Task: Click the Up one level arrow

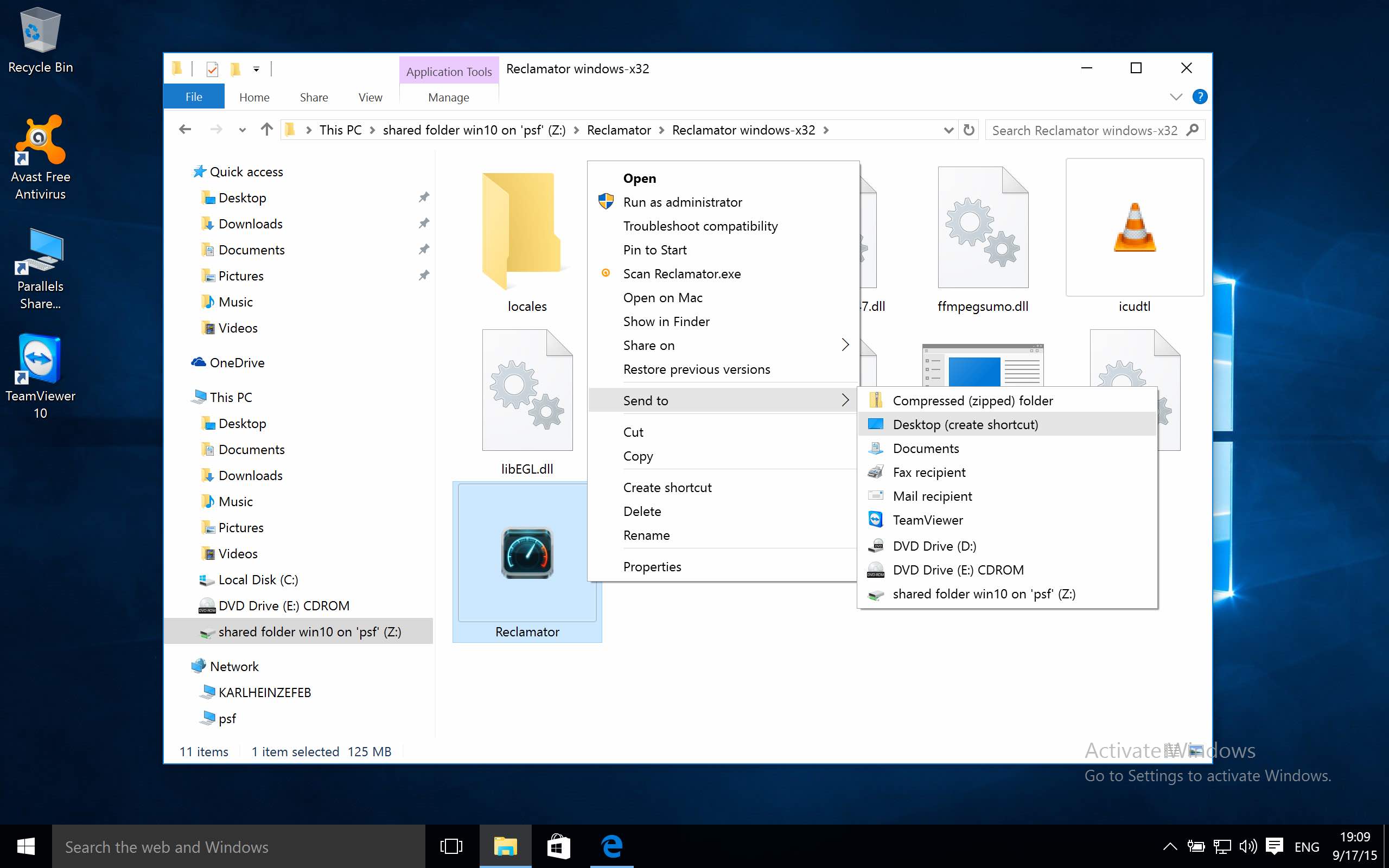Action: [x=266, y=130]
